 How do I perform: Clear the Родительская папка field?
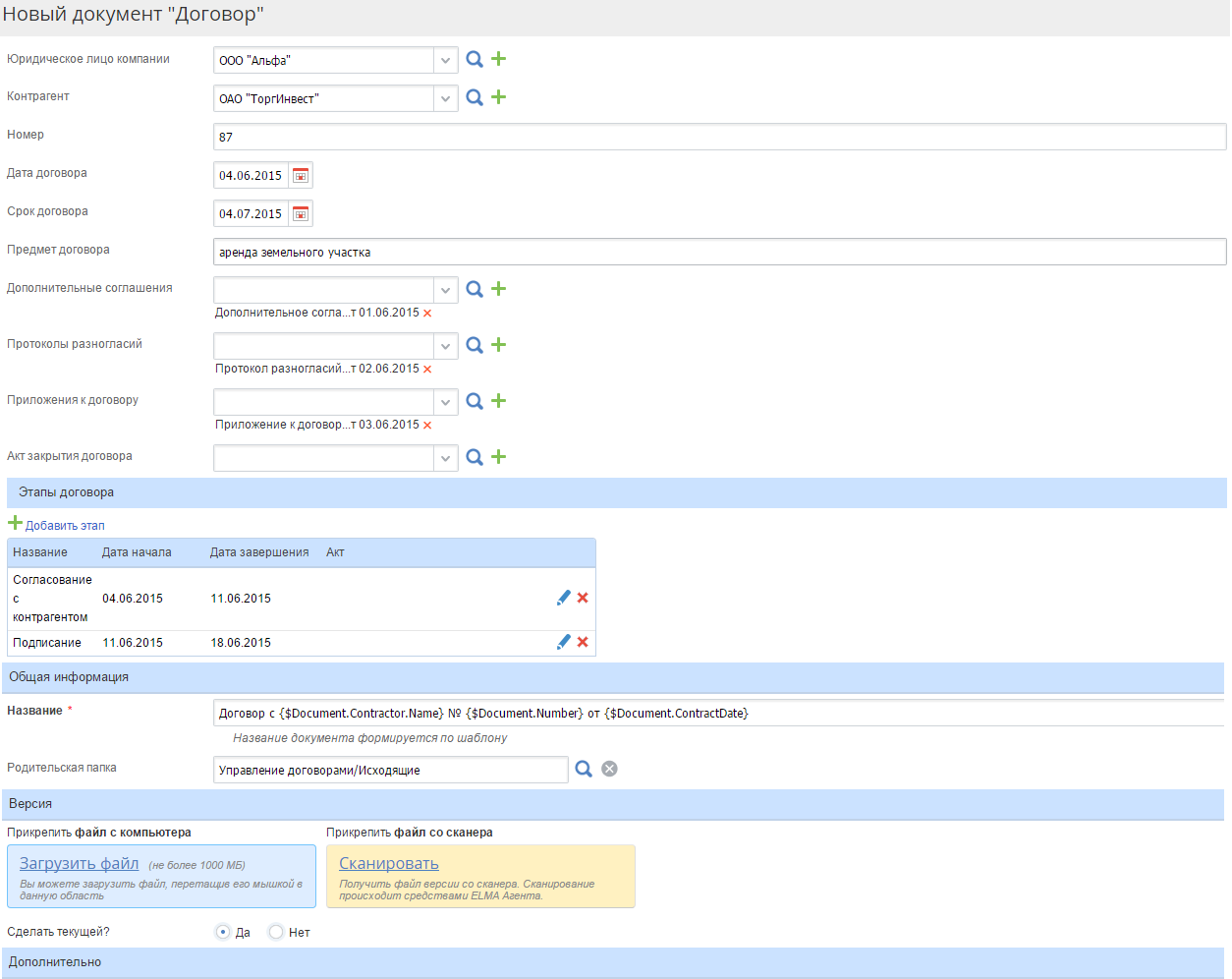[x=609, y=769]
